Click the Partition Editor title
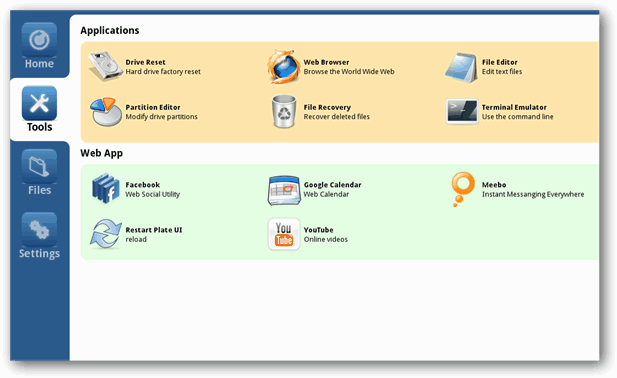617x378 pixels. coord(153,107)
